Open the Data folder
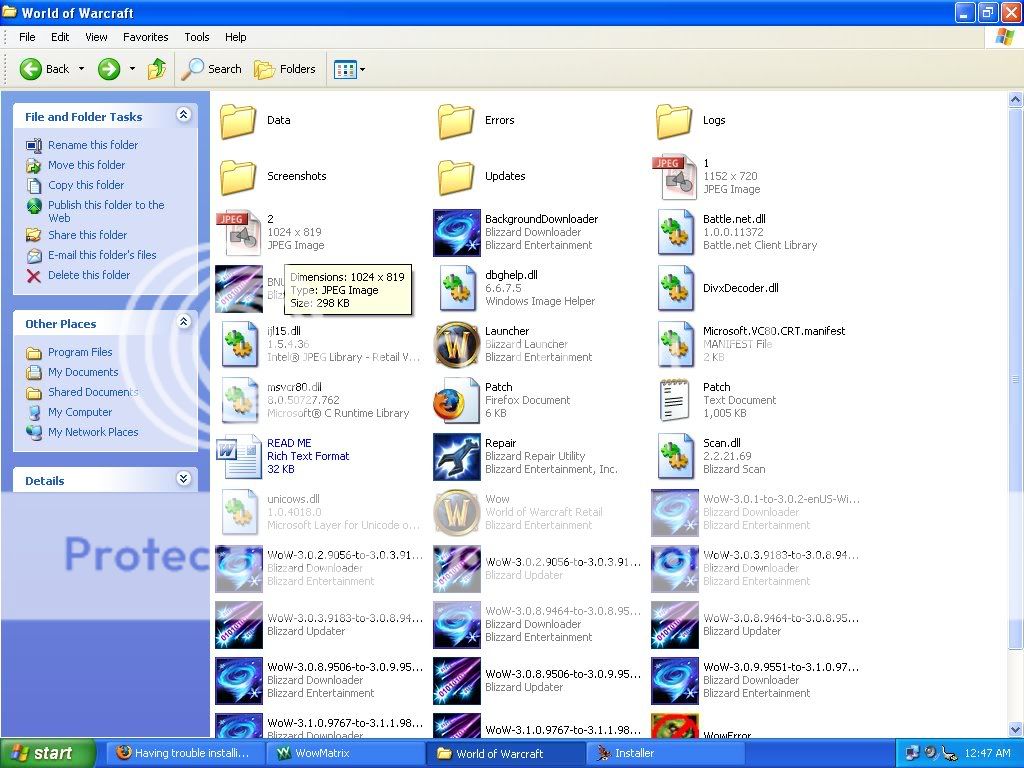 pyautogui.click(x=238, y=121)
